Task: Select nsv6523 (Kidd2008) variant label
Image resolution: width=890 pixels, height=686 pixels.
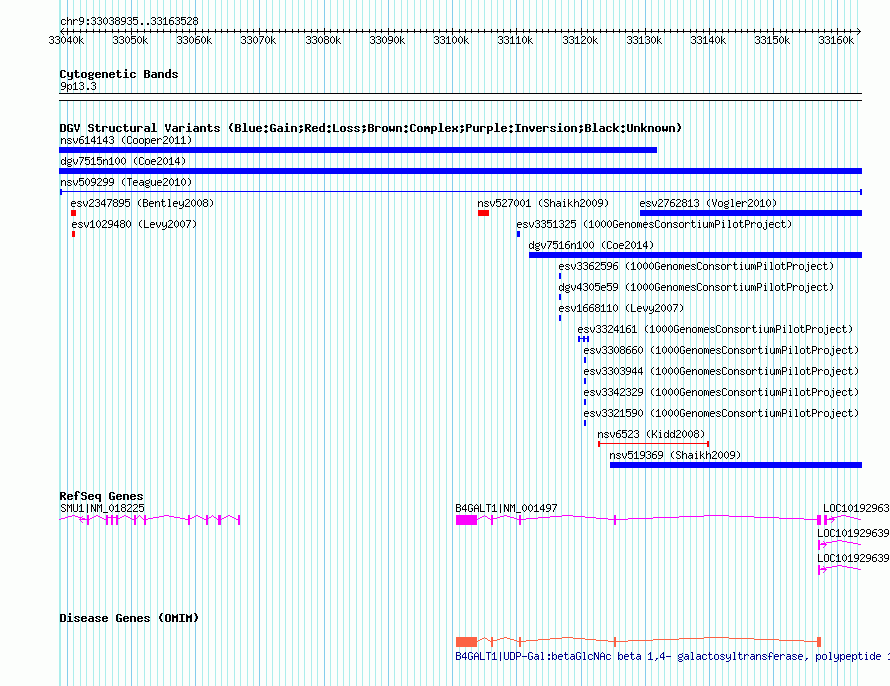Action: (x=651, y=434)
